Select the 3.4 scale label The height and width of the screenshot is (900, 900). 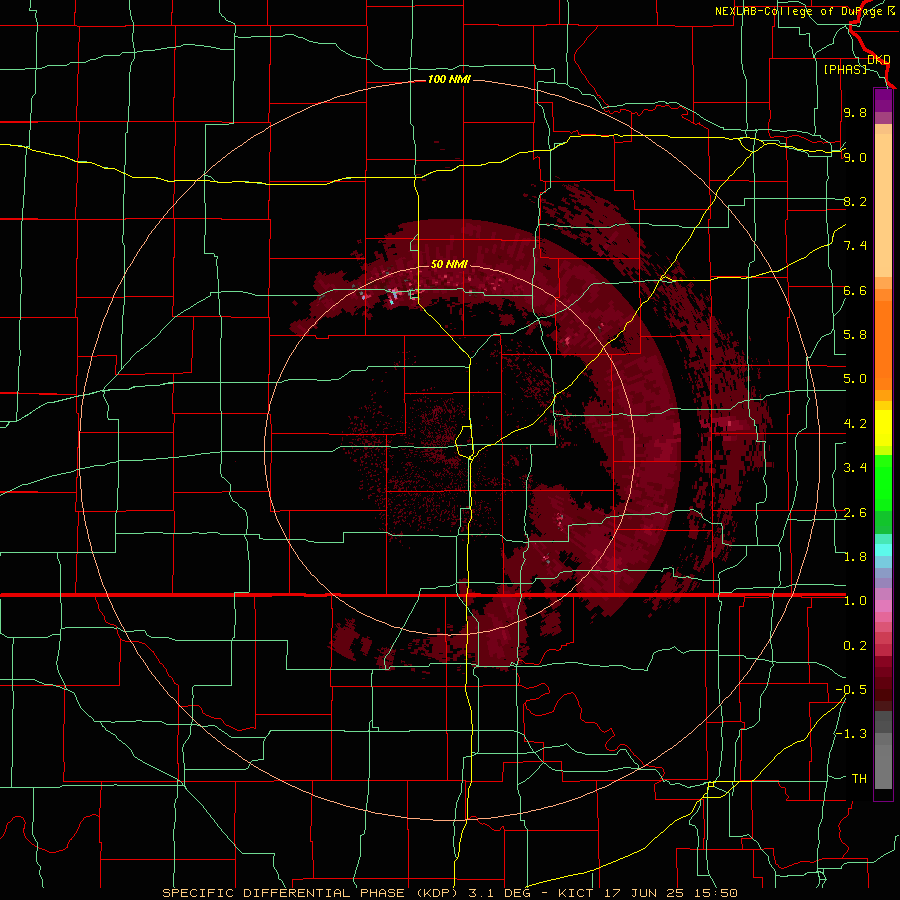855,468
